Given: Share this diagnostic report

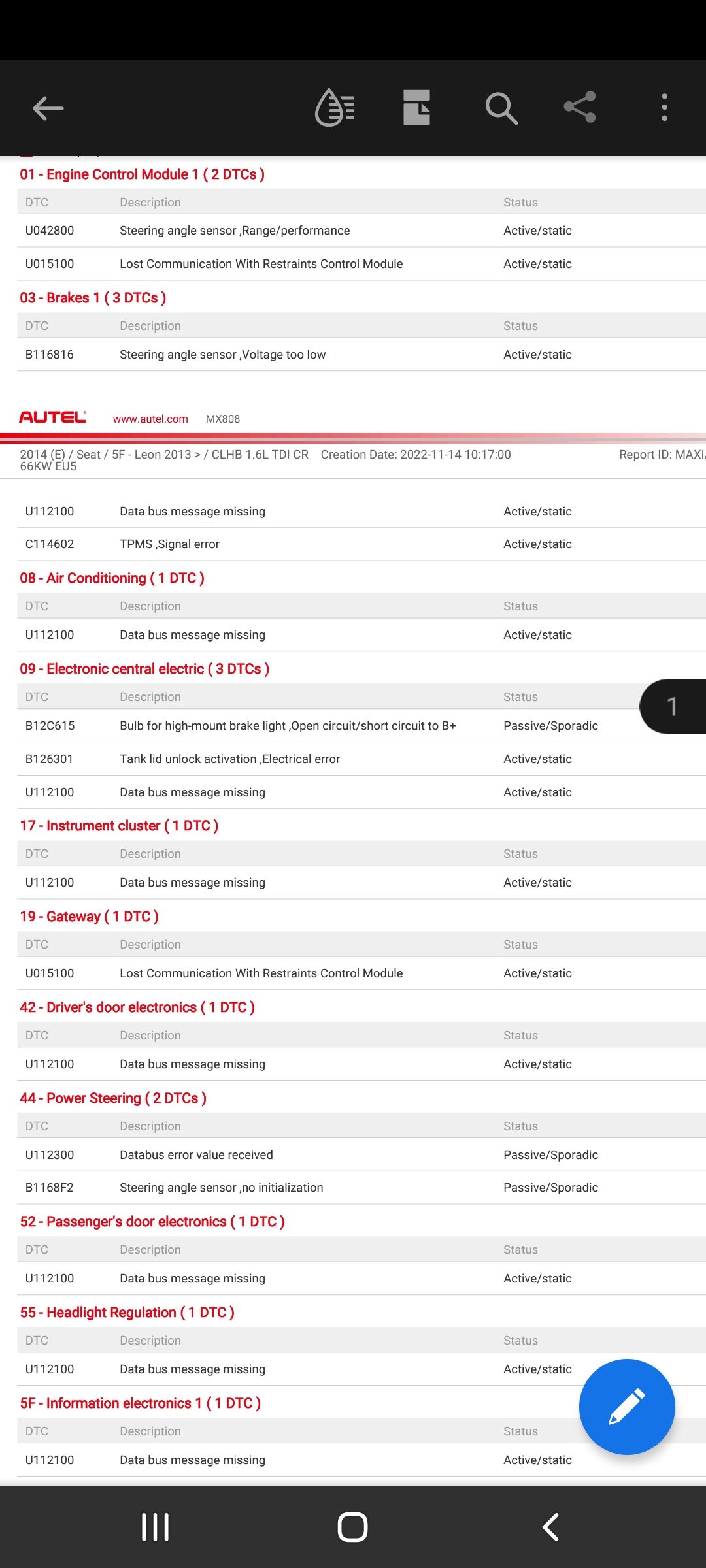Looking at the screenshot, I should click(580, 108).
